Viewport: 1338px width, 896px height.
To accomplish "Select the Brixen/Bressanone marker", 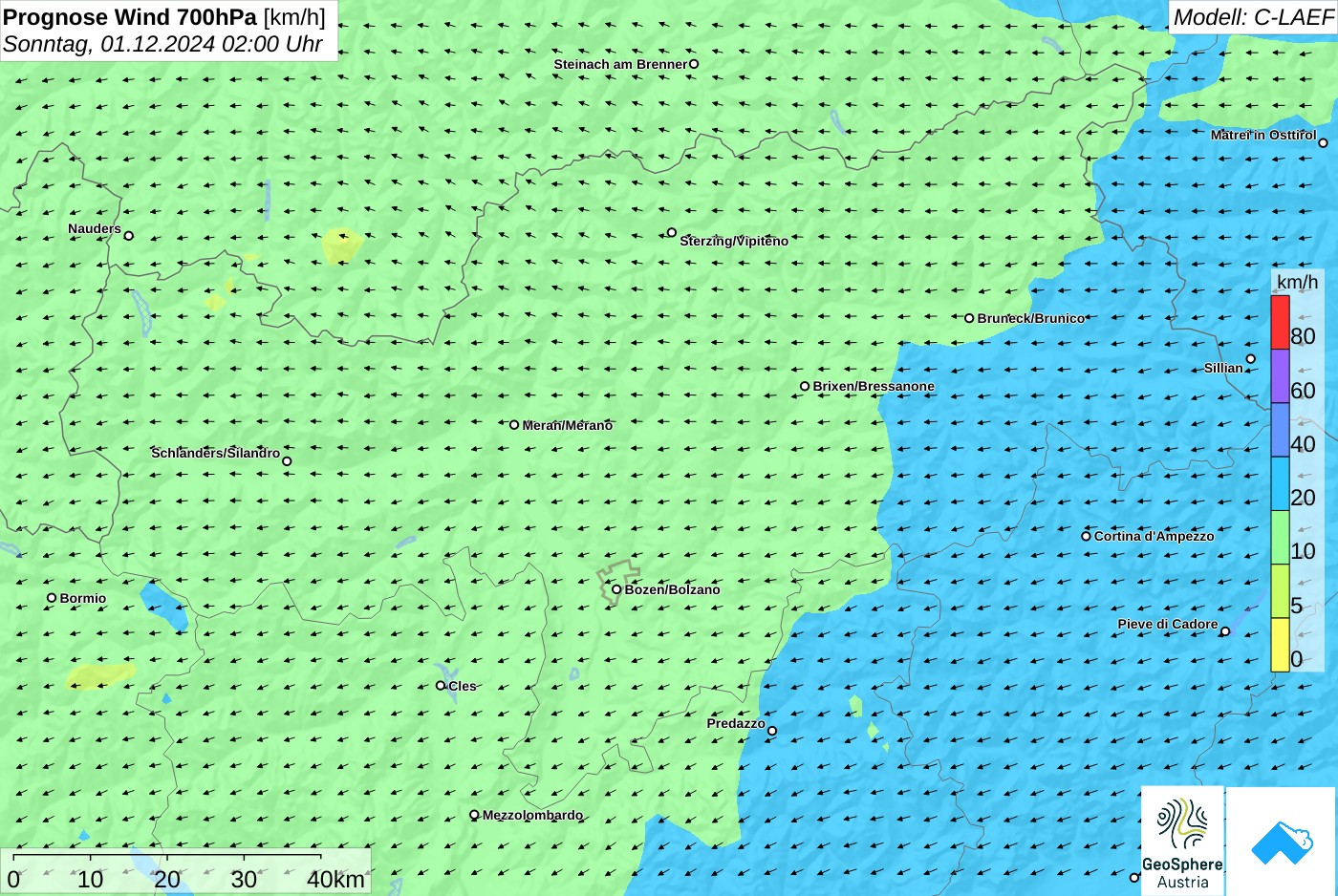I will coord(804,386).
